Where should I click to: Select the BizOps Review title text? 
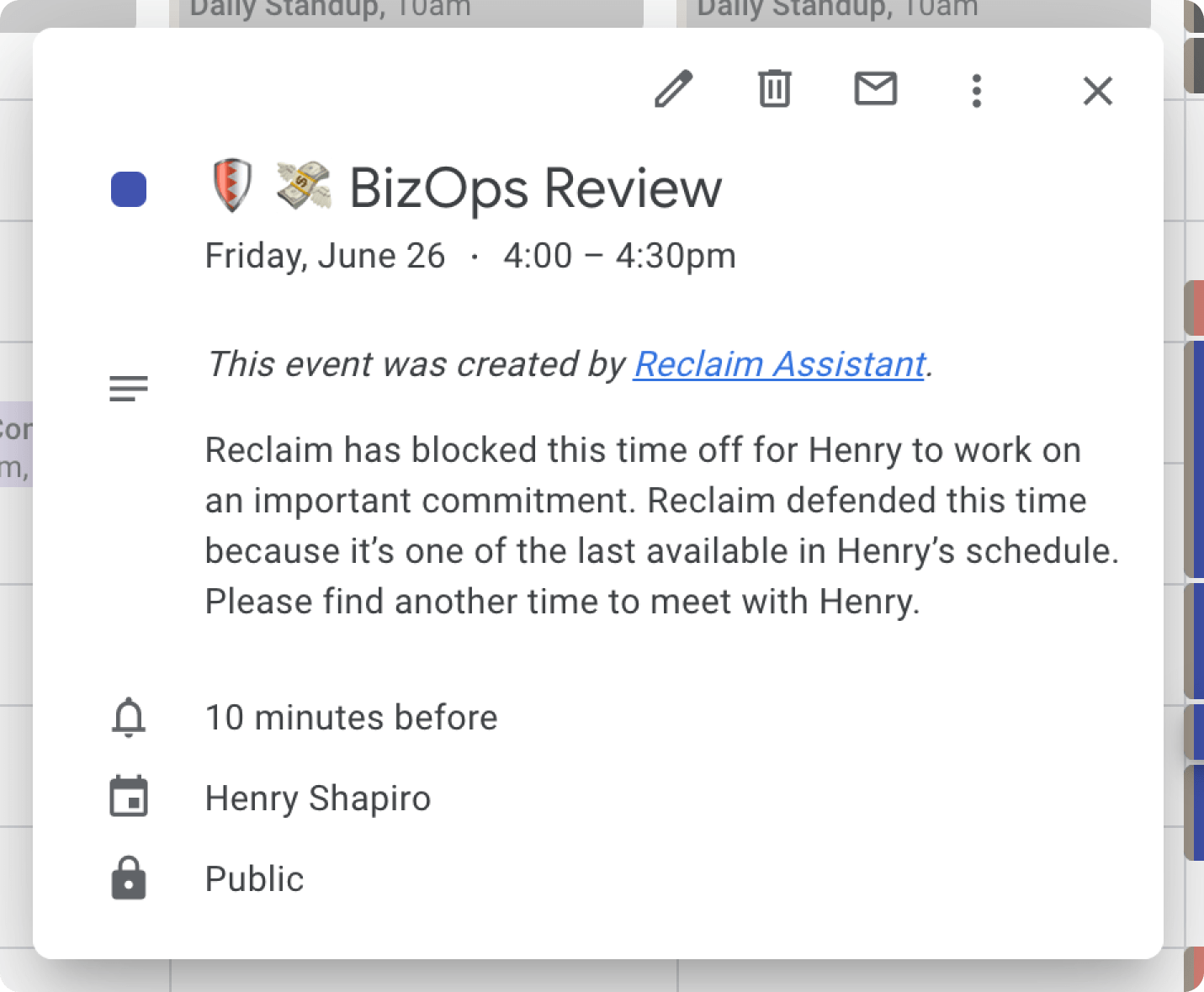(x=535, y=188)
